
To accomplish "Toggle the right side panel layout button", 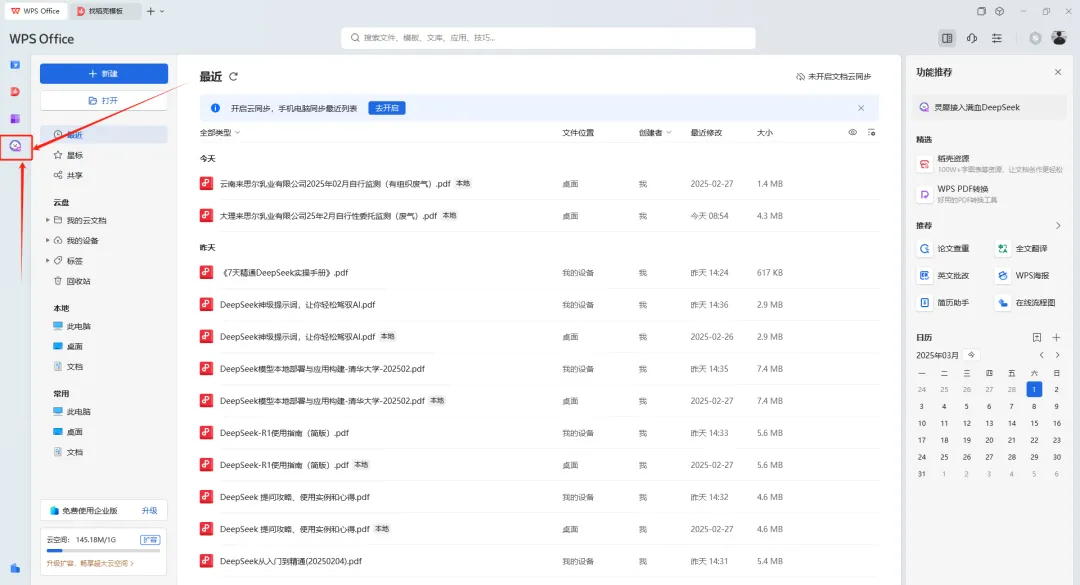I will (x=947, y=38).
